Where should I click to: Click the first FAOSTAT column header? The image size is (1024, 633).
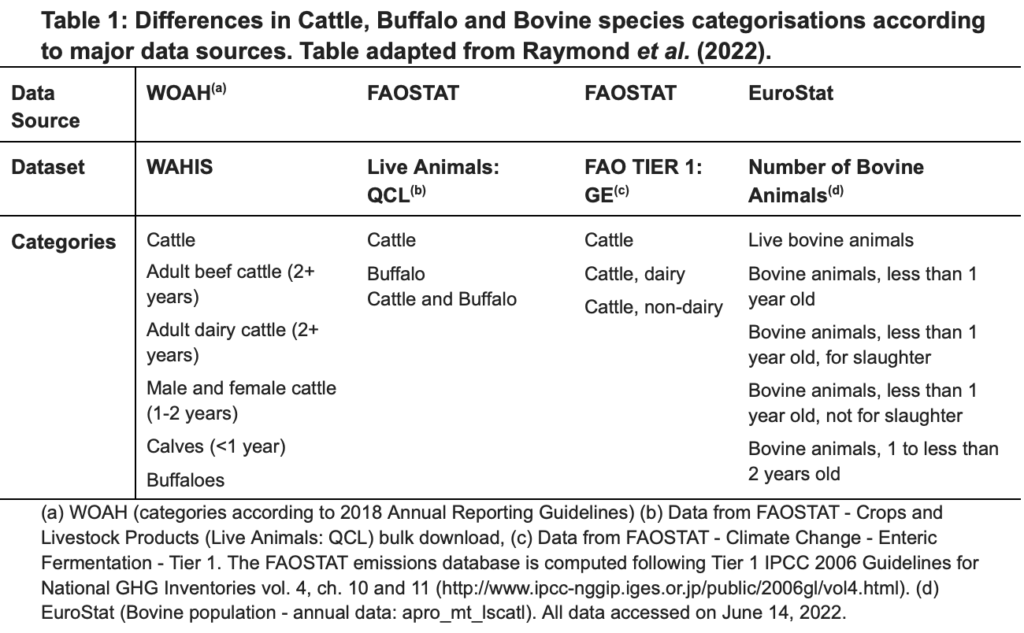[x=413, y=93]
